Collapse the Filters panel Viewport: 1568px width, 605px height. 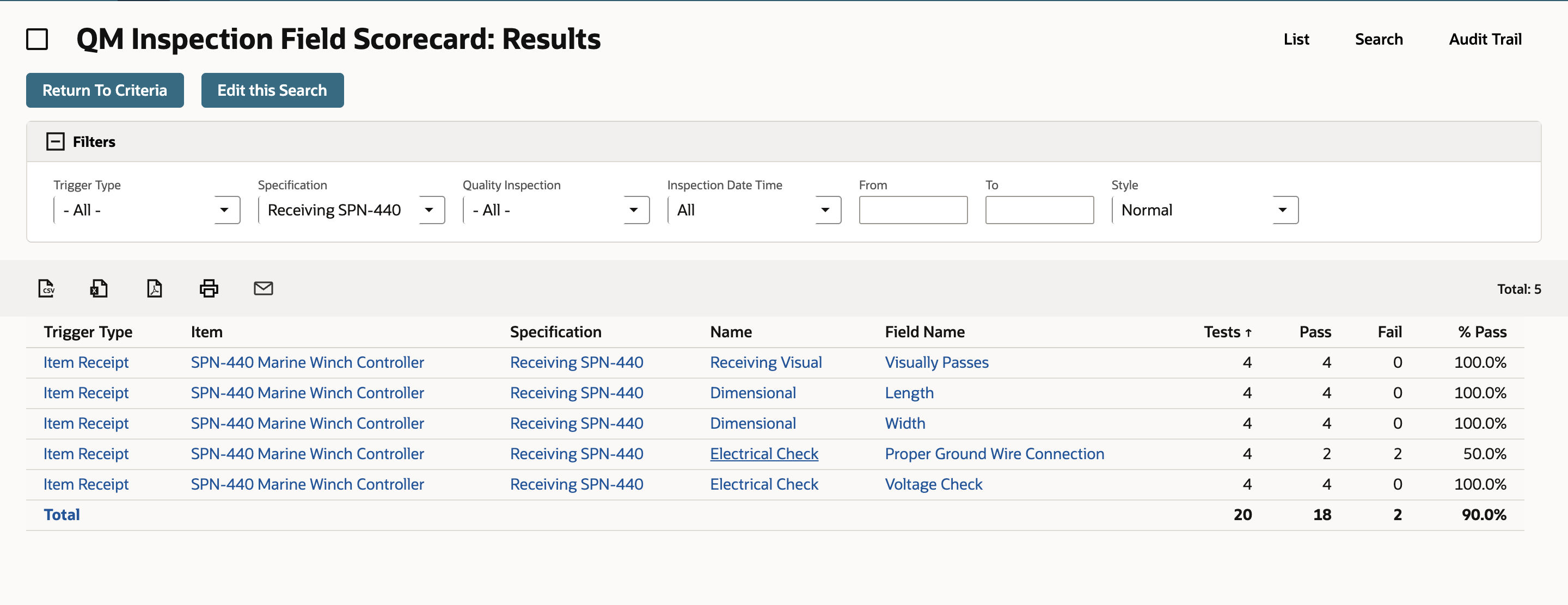click(56, 141)
